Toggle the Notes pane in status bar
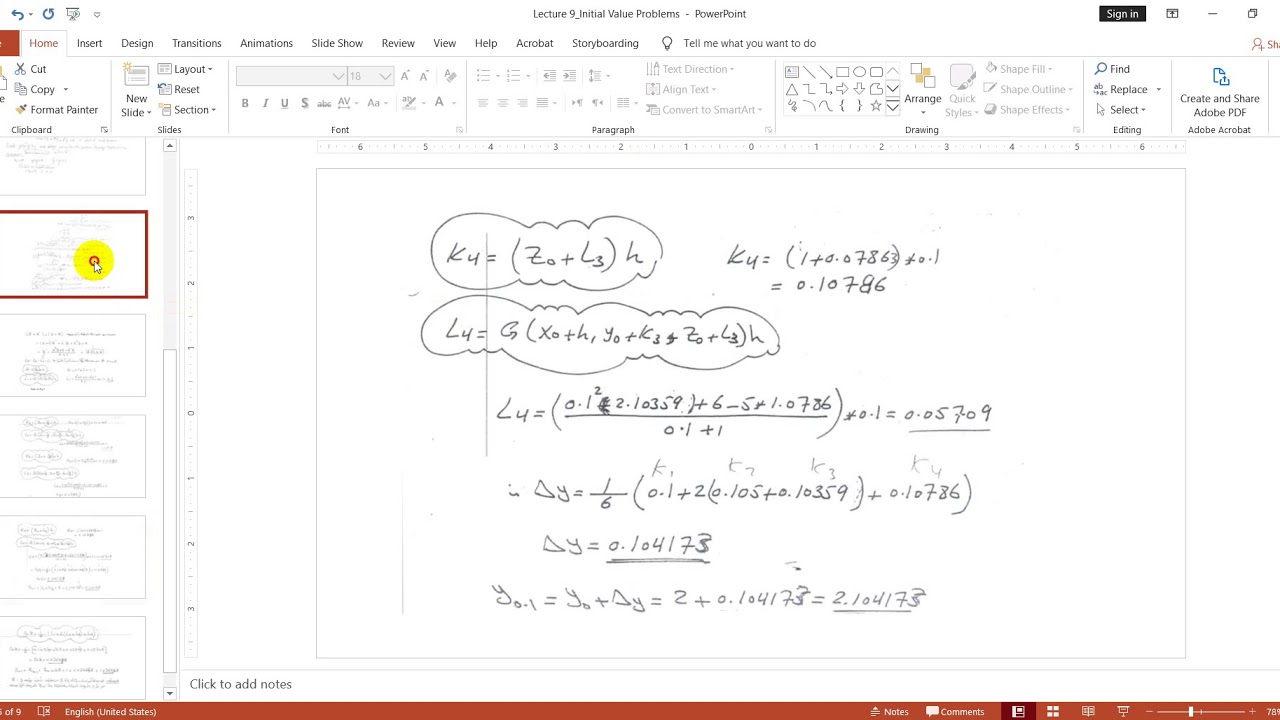Image resolution: width=1280 pixels, height=720 pixels. pyautogui.click(x=889, y=712)
